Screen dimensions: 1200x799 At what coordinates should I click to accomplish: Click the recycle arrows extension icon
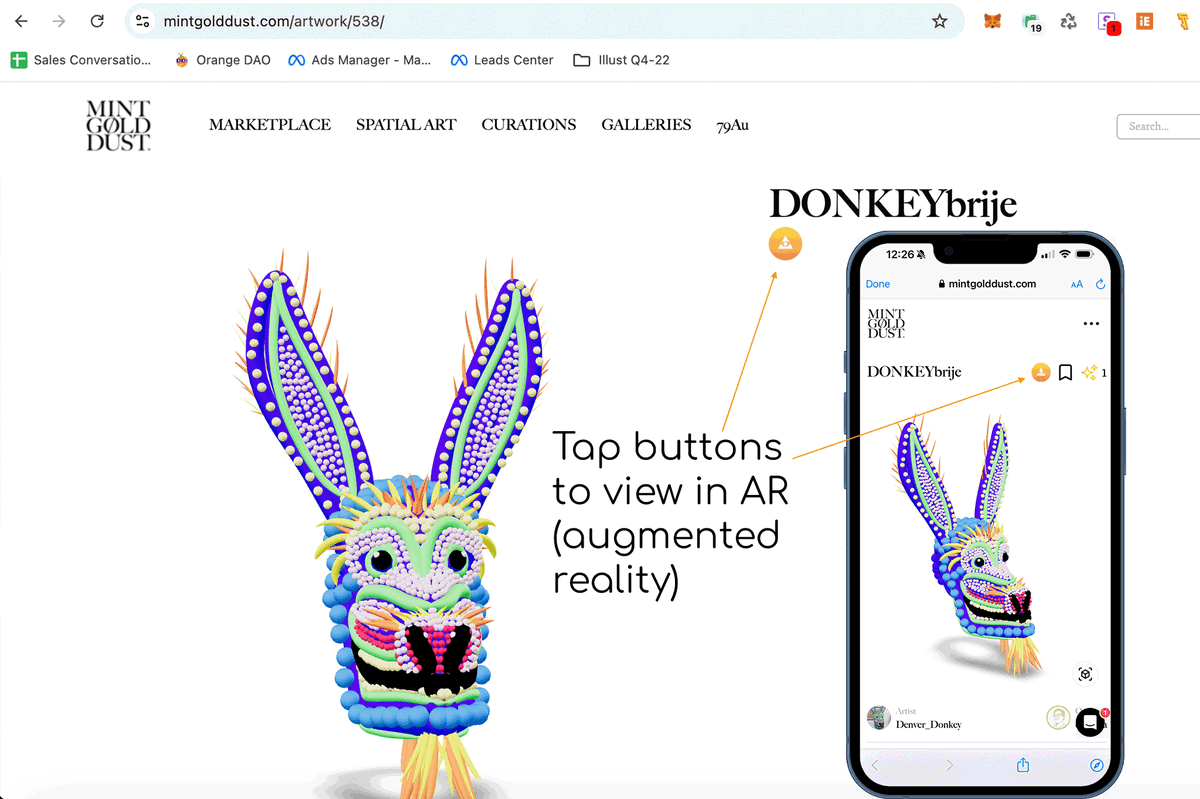[1069, 21]
